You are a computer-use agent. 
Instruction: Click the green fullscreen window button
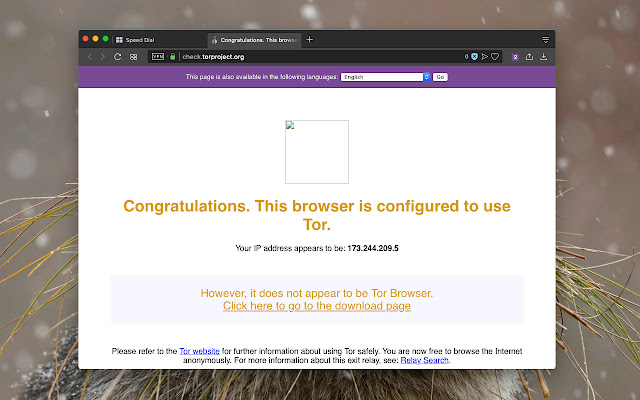click(105, 39)
